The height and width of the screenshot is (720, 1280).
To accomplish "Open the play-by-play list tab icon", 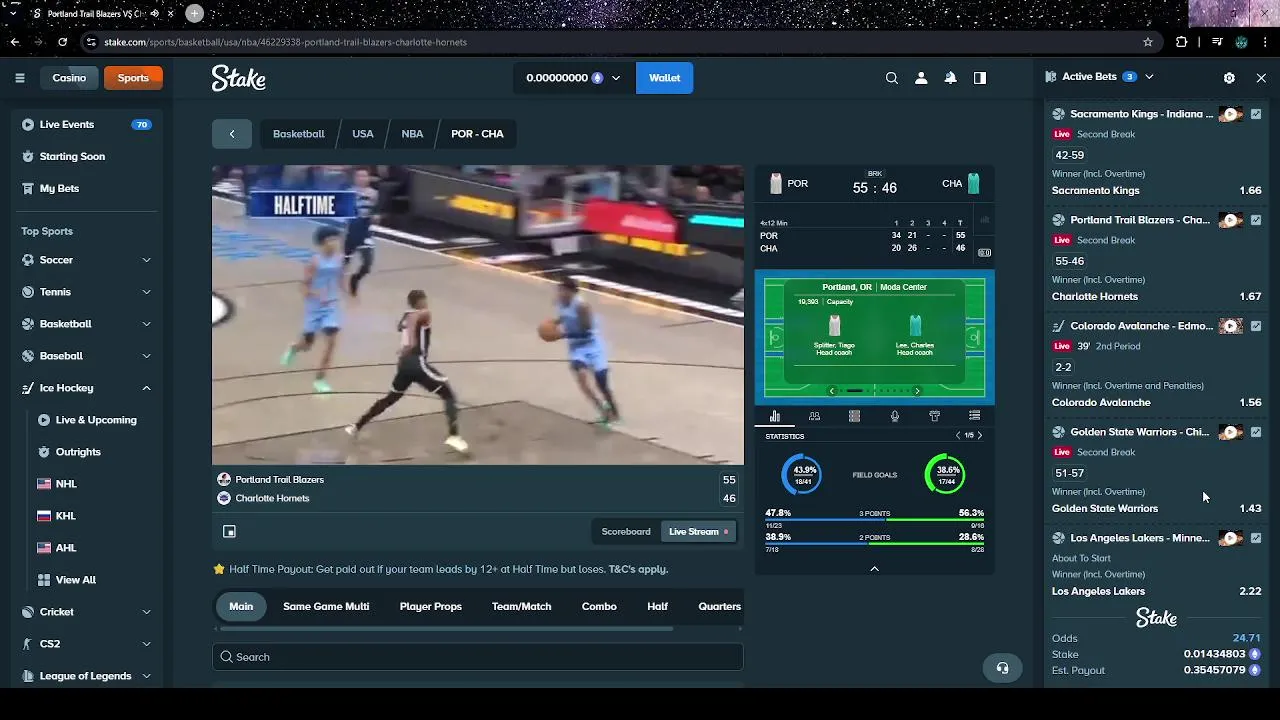I will point(974,416).
